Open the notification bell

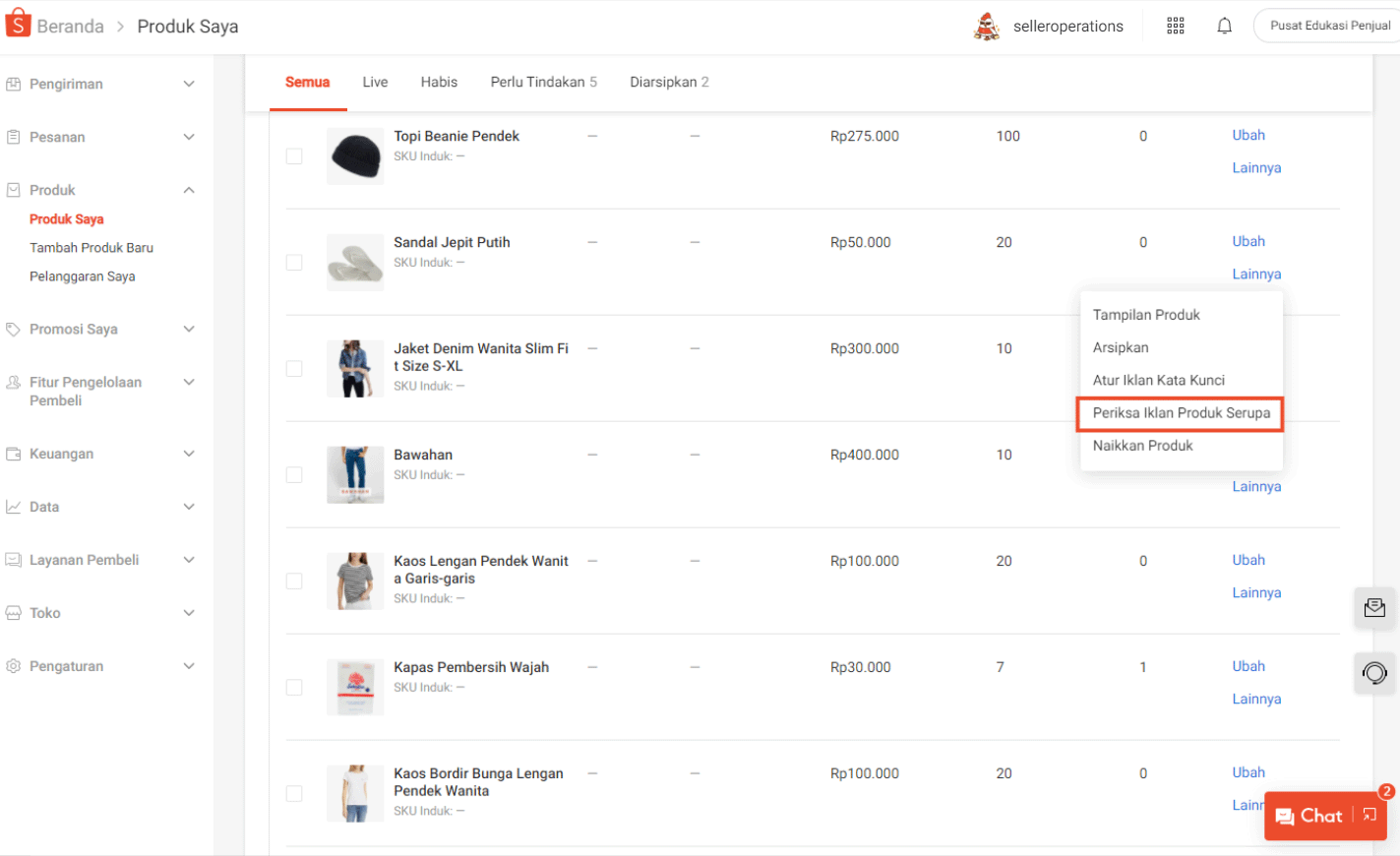click(1224, 25)
